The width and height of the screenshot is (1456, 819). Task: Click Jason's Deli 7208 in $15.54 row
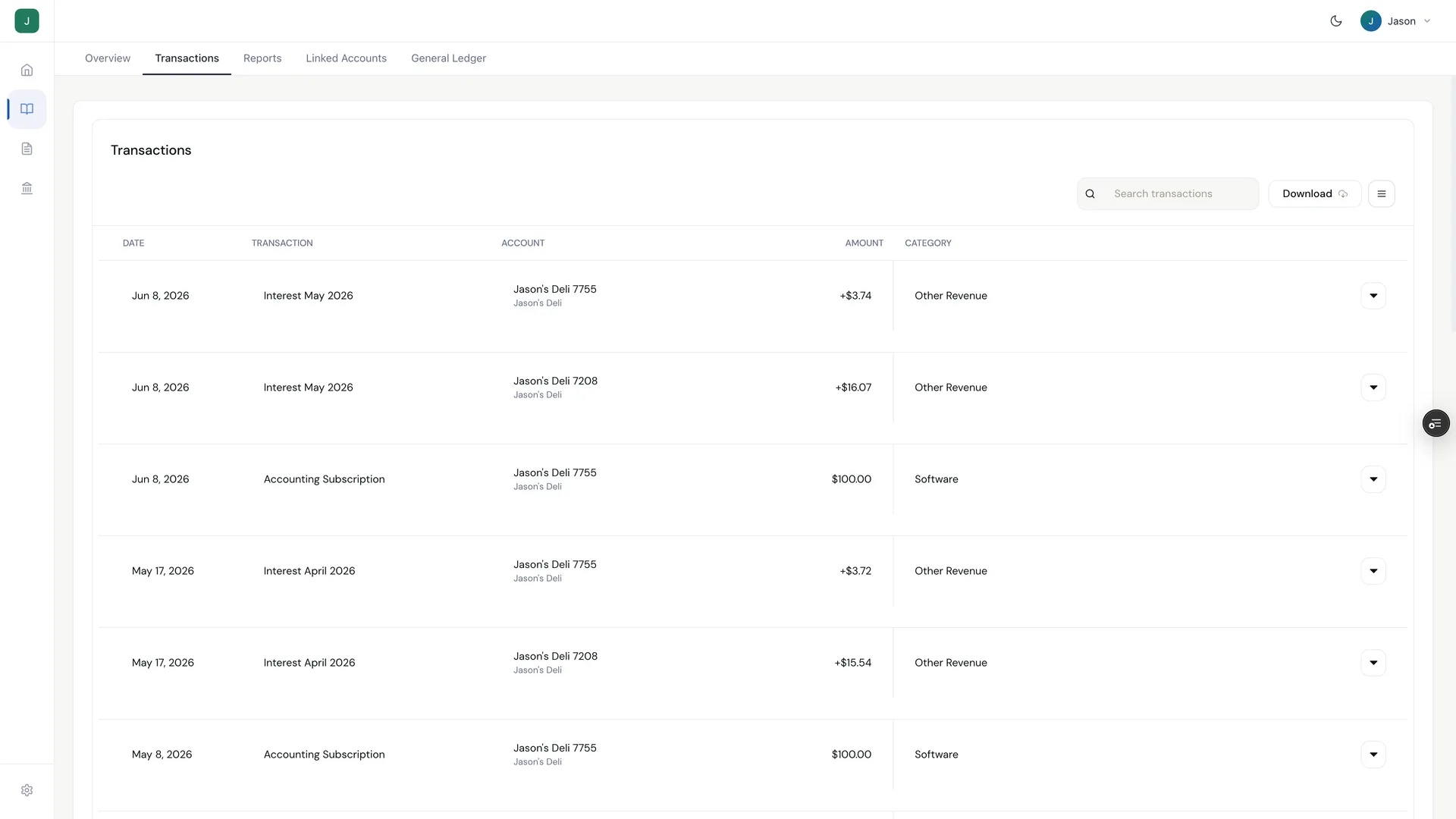(x=555, y=656)
